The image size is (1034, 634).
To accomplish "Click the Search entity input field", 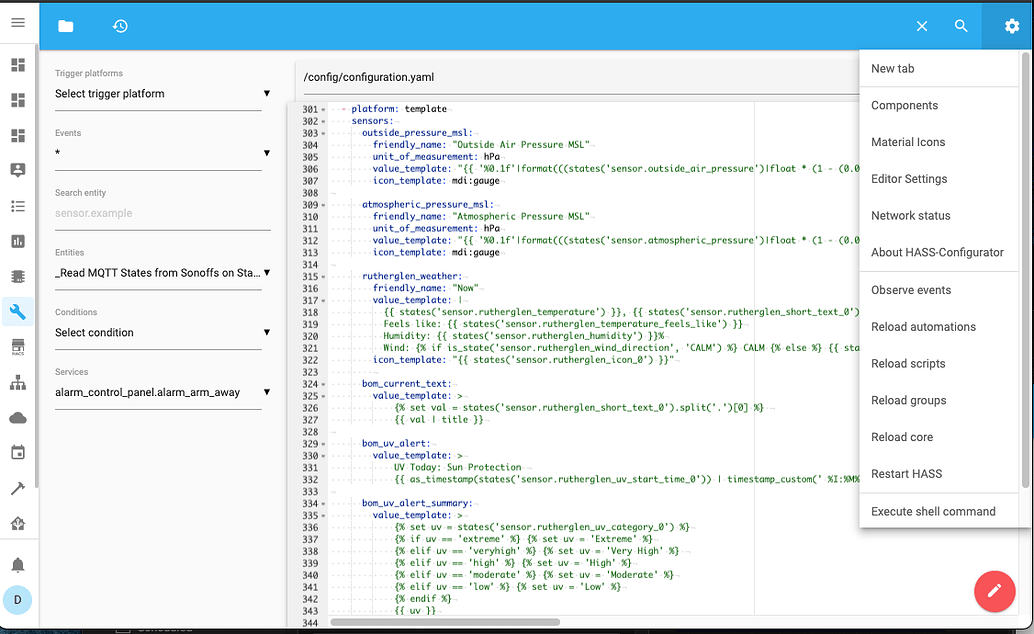I will (162, 213).
